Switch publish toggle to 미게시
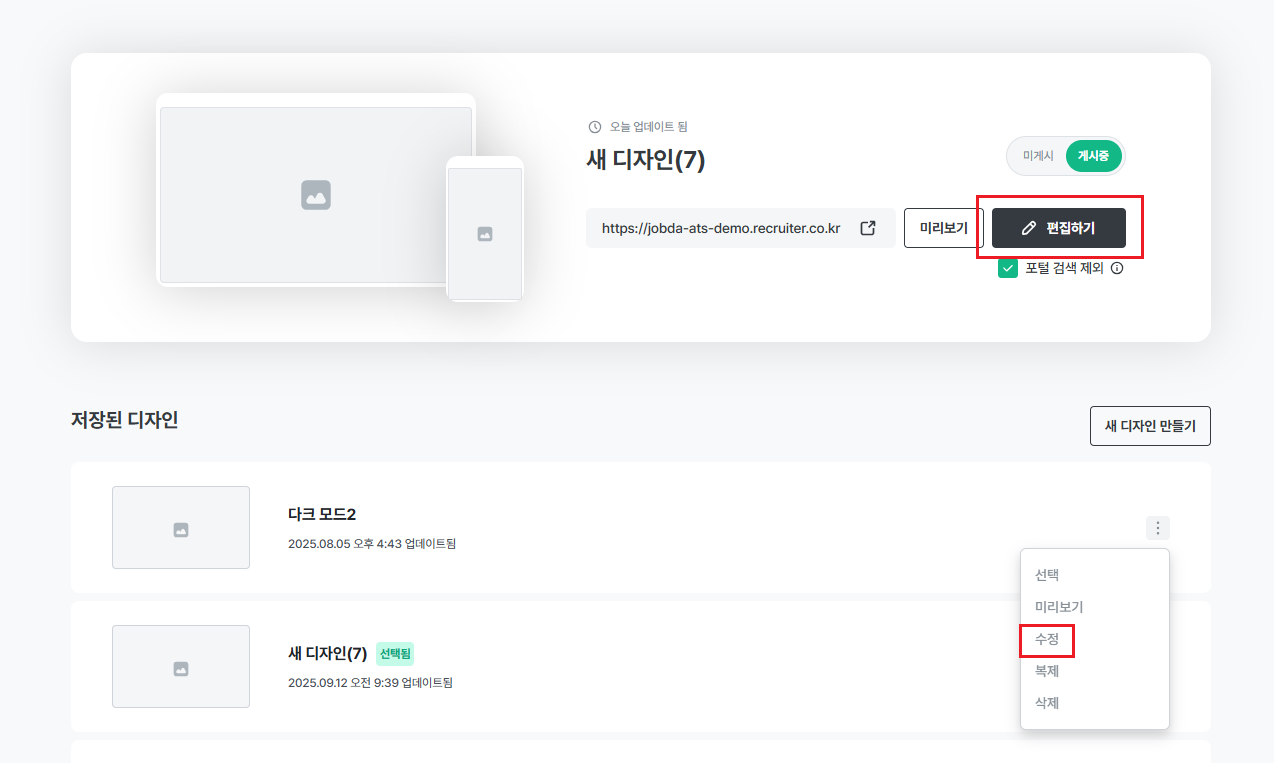The image size is (1274, 763). click(x=1038, y=156)
